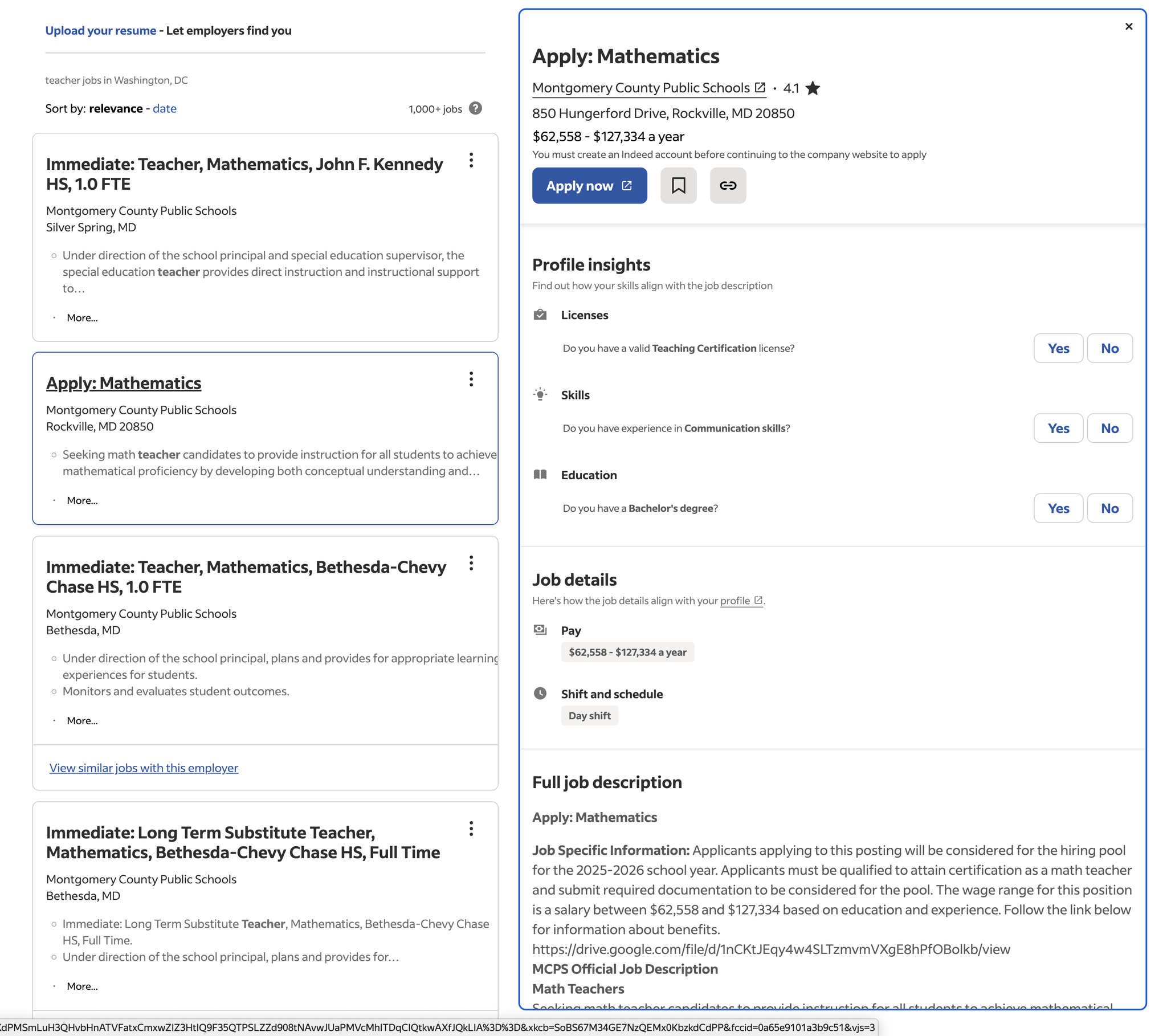
Task: Bookmark the Apply: Mathematics job
Action: (x=678, y=186)
